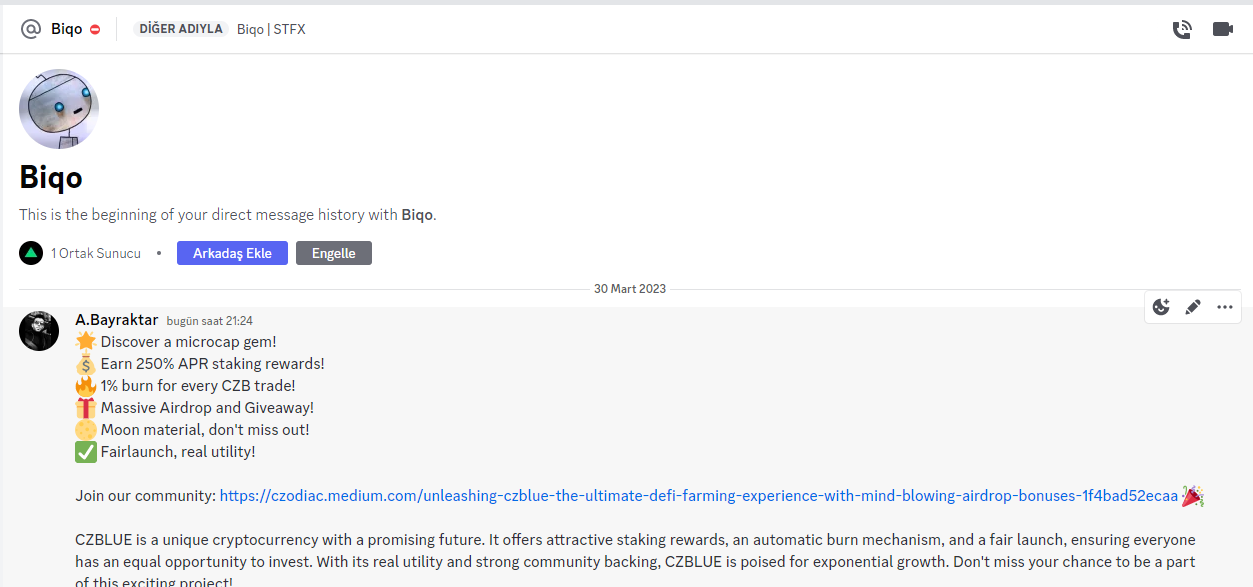Click the @ icon in the header

tap(30, 29)
